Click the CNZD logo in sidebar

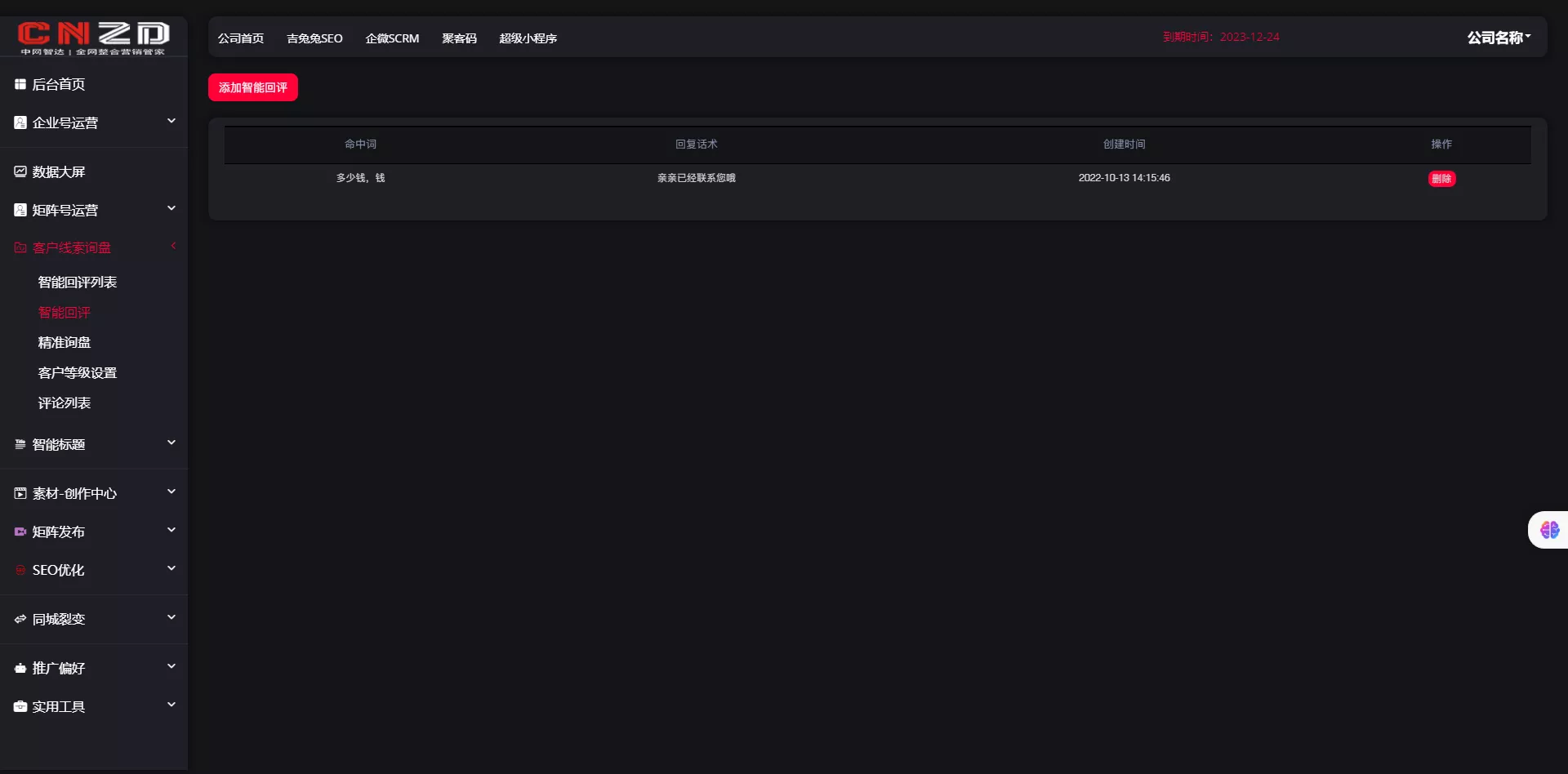93,37
